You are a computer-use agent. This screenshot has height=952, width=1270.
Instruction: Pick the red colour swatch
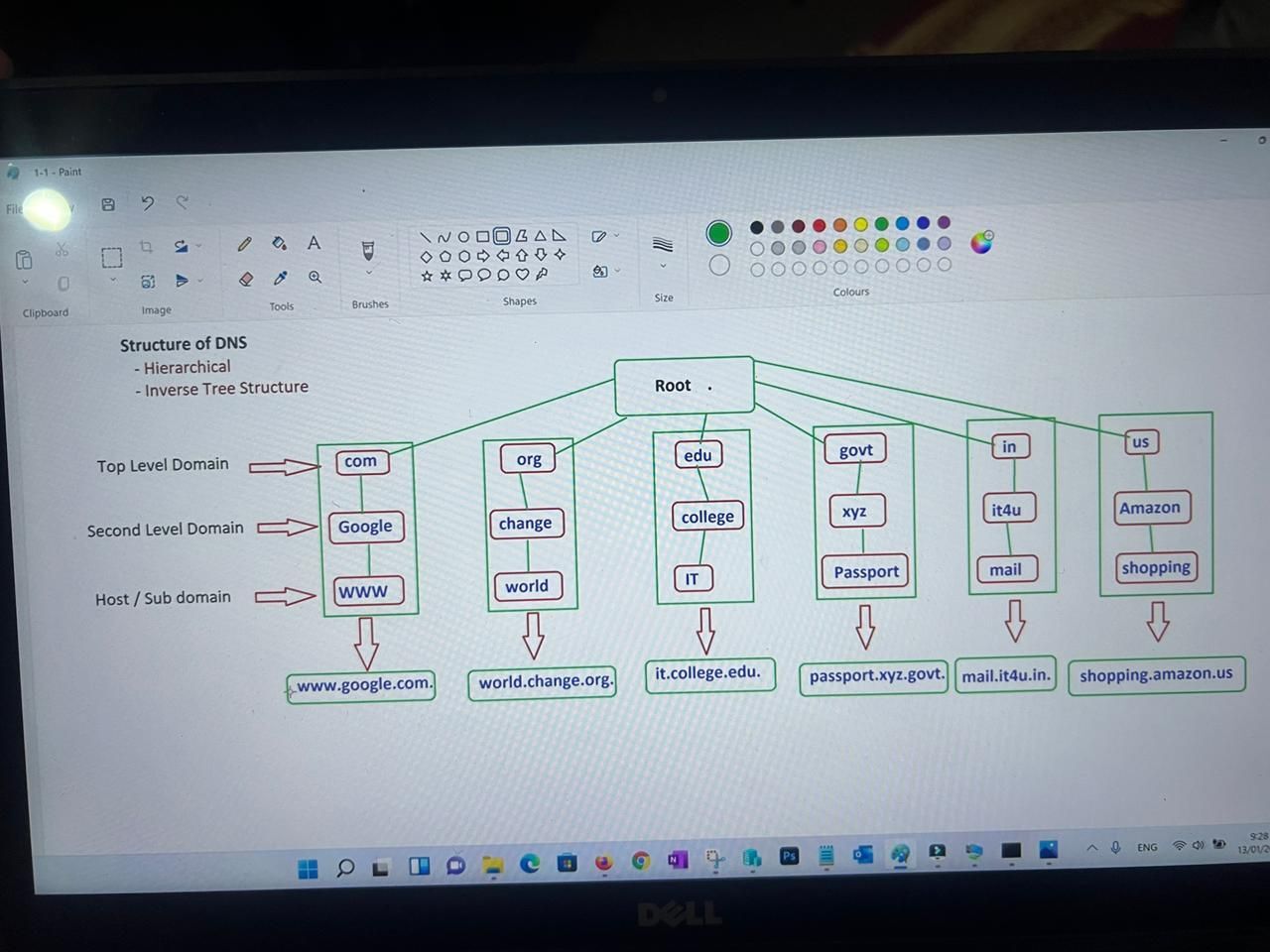point(819,225)
